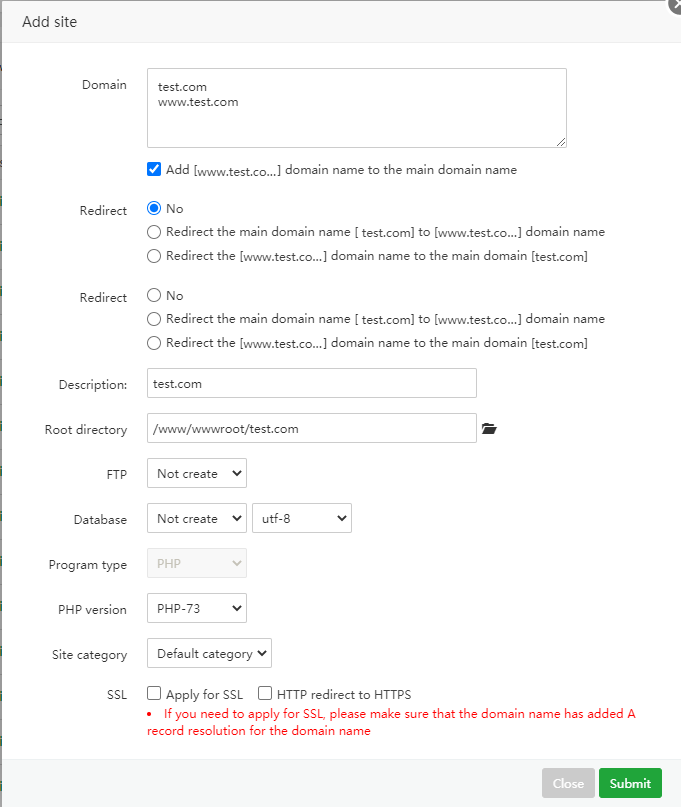
Task: Check HTTP redirect to HTTPS option
Action: click(x=265, y=694)
